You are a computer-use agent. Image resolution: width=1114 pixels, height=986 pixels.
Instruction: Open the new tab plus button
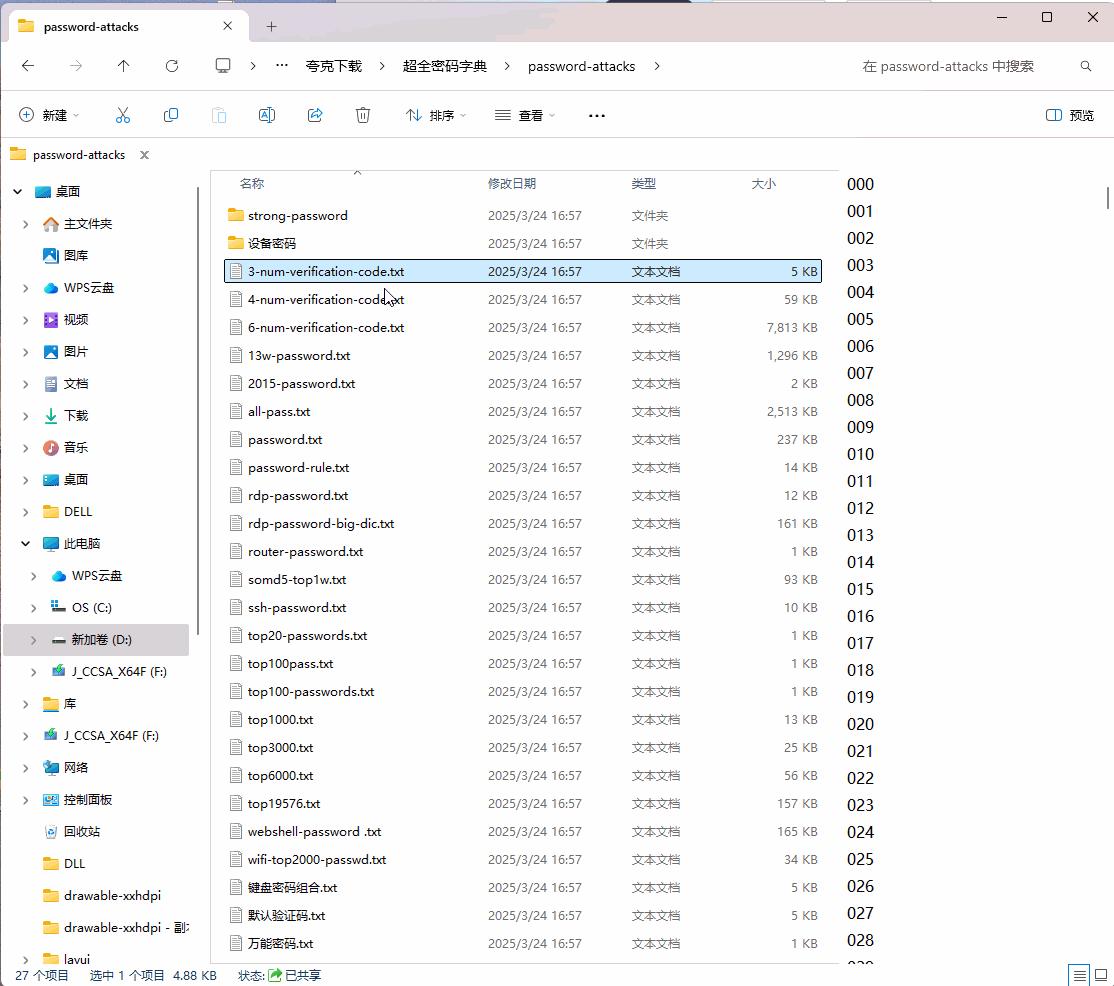coord(271,27)
